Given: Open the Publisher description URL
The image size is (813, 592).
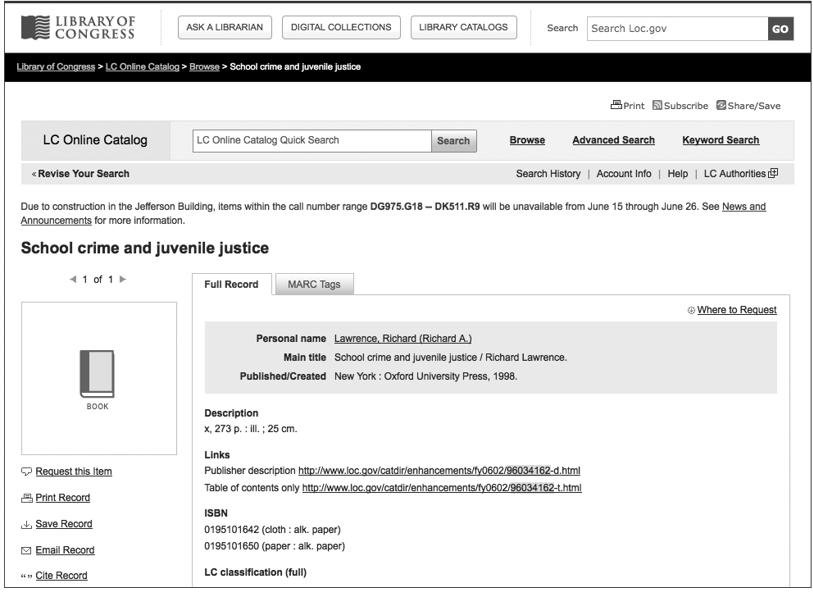Looking at the screenshot, I should pyautogui.click(x=439, y=471).
